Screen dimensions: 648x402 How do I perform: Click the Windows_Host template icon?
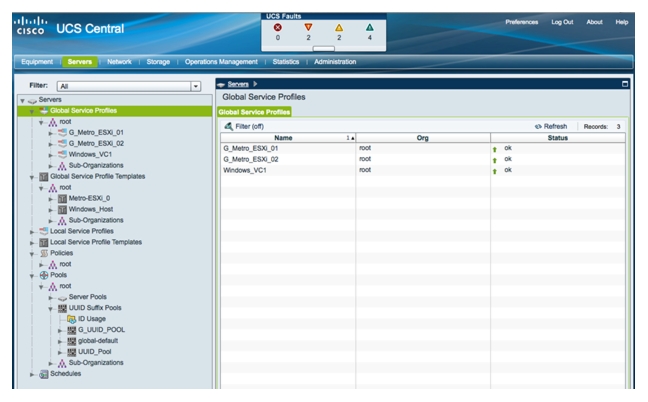[62, 209]
